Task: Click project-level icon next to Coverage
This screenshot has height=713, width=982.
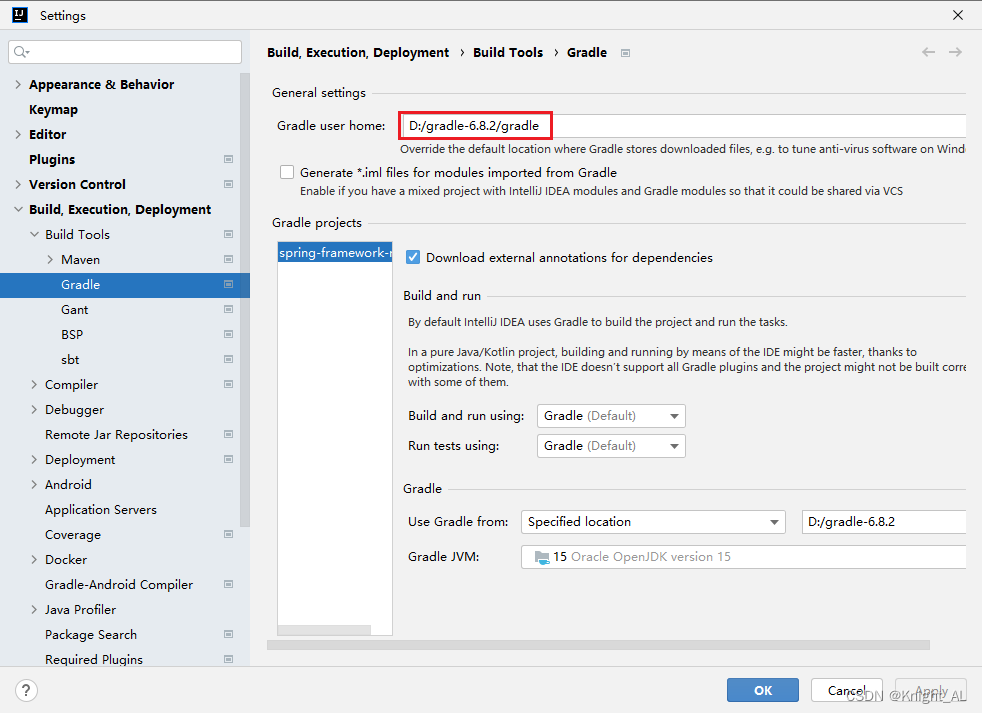Action: coord(229,534)
